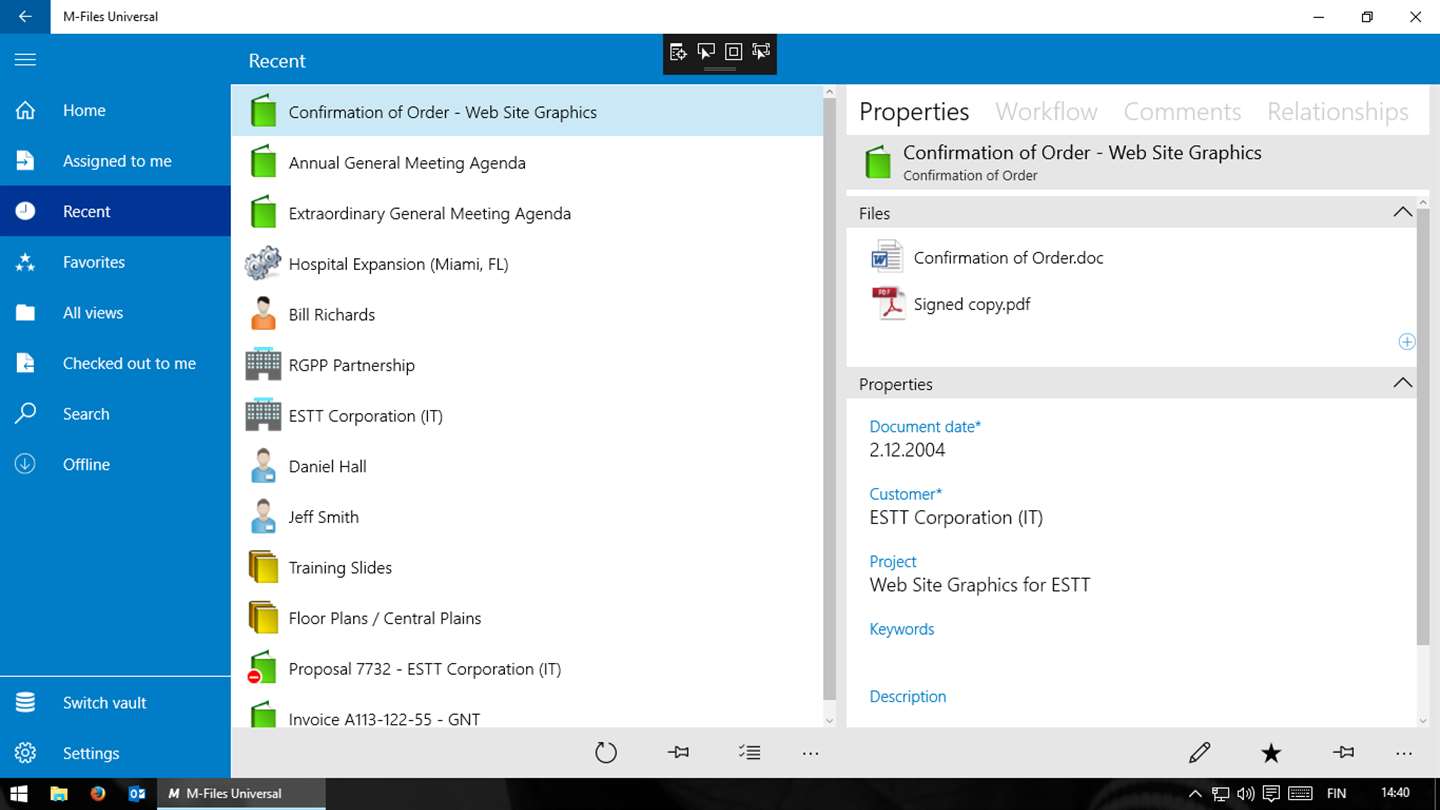Screen dimensions: 1440x810
Task: Open Assigned to me view
Action: (x=115, y=161)
